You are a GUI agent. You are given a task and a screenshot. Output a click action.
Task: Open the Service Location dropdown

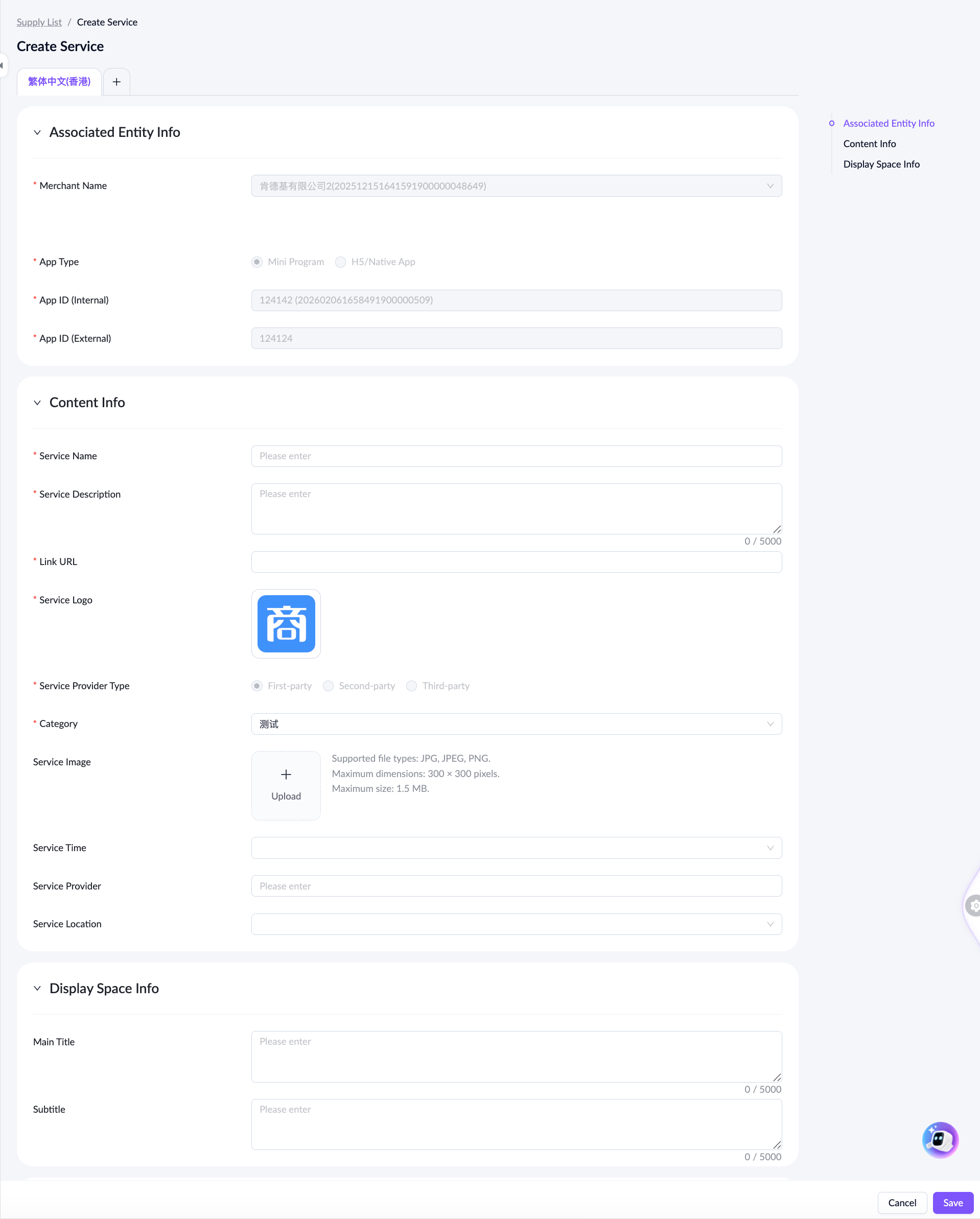point(516,924)
